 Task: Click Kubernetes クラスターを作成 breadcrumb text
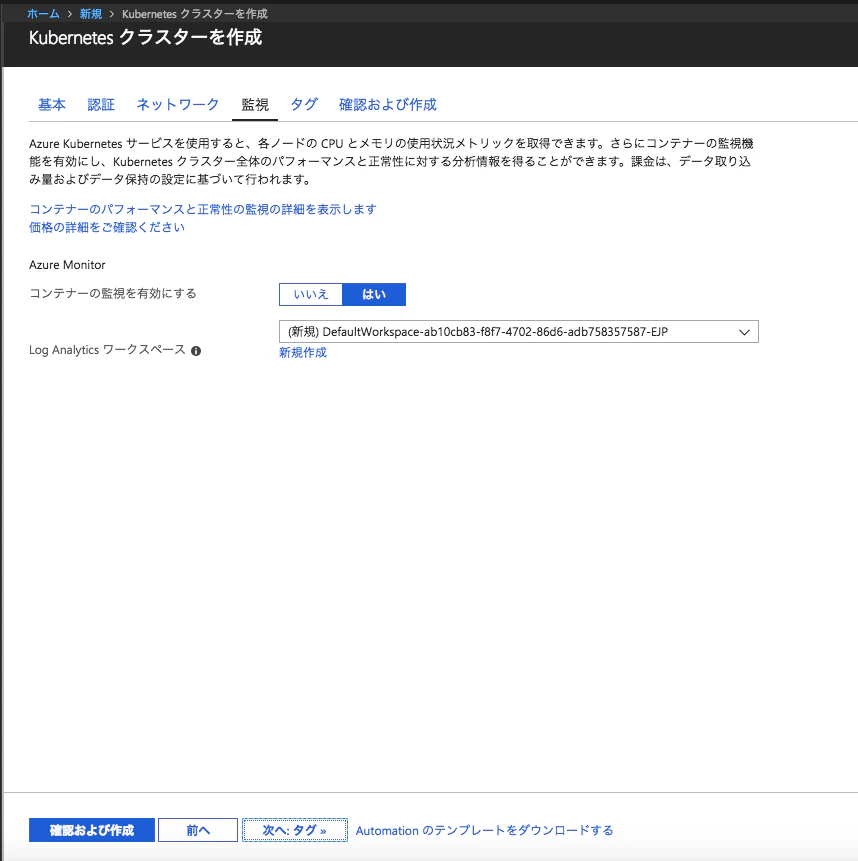pyautogui.click(x=194, y=14)
